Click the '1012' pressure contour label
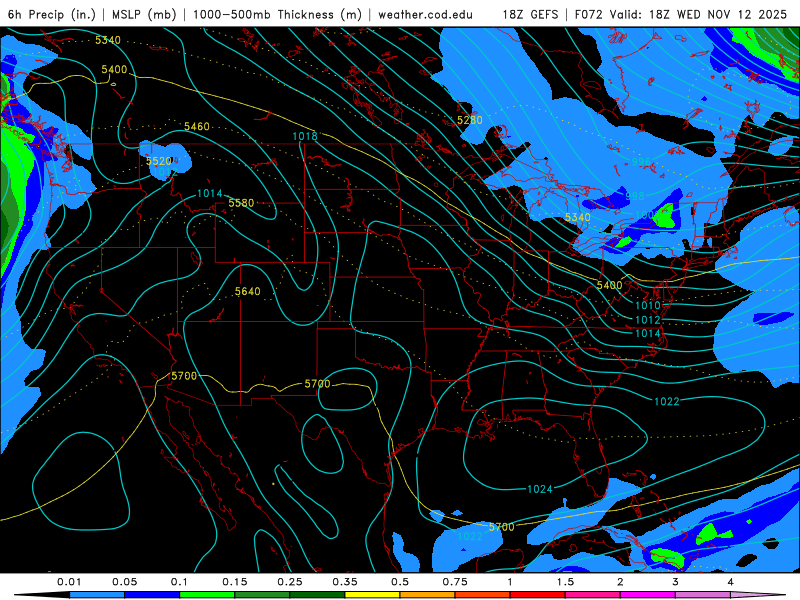800x600 pixels. click(x=647, y=320)
